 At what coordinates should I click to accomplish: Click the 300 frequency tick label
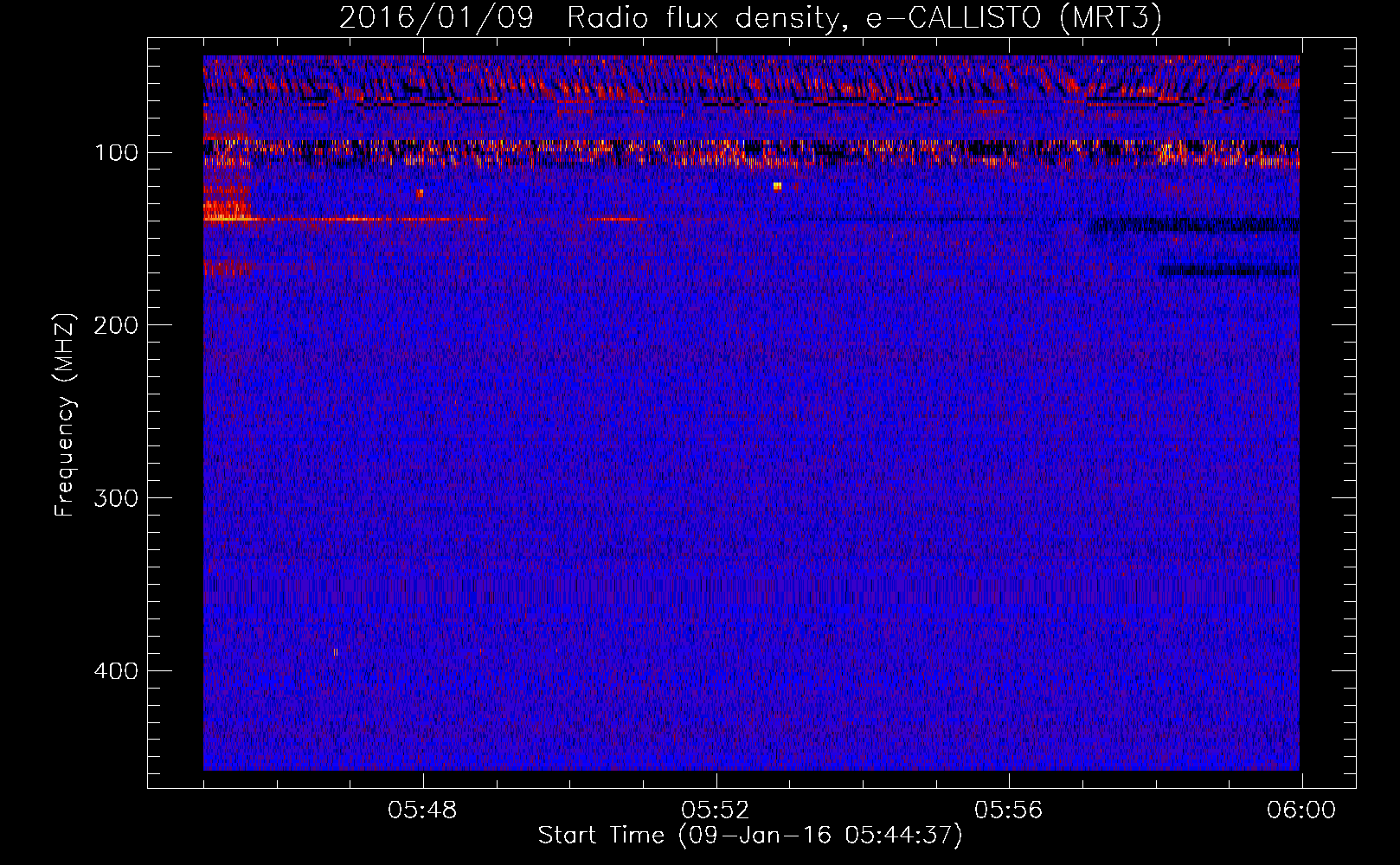(116, 498)
